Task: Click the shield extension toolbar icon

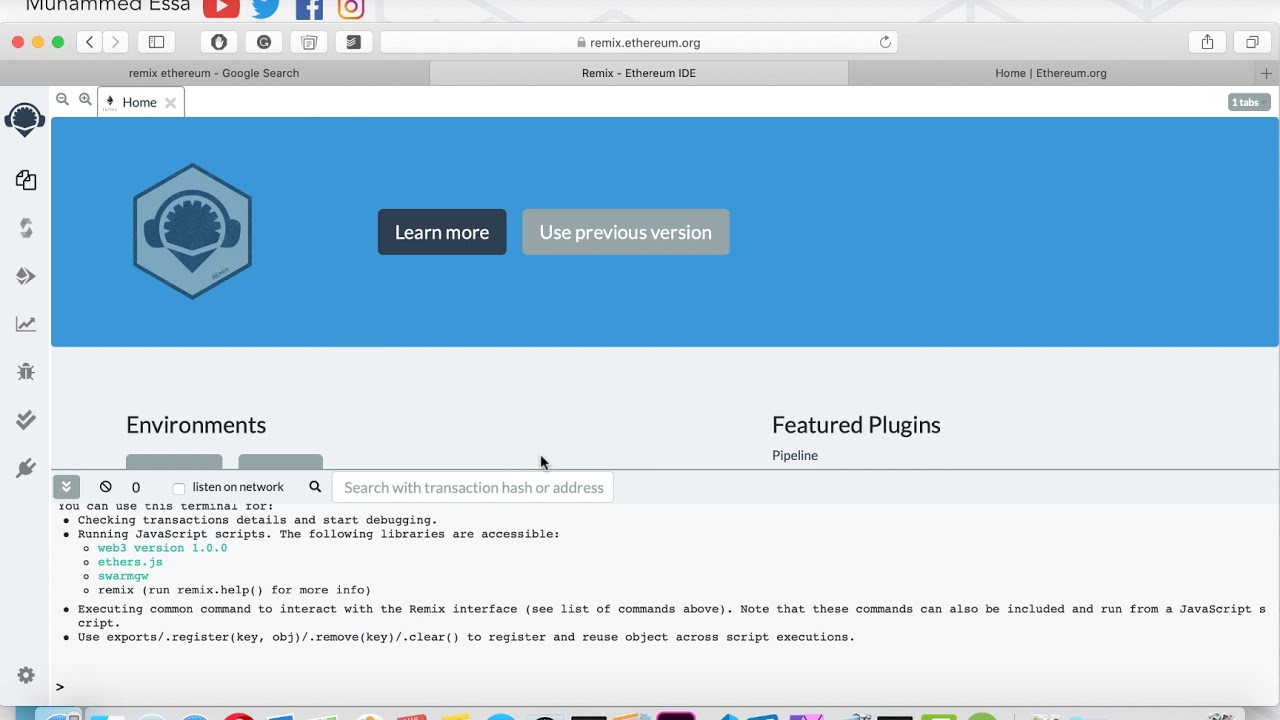Action: pos(219,42)
